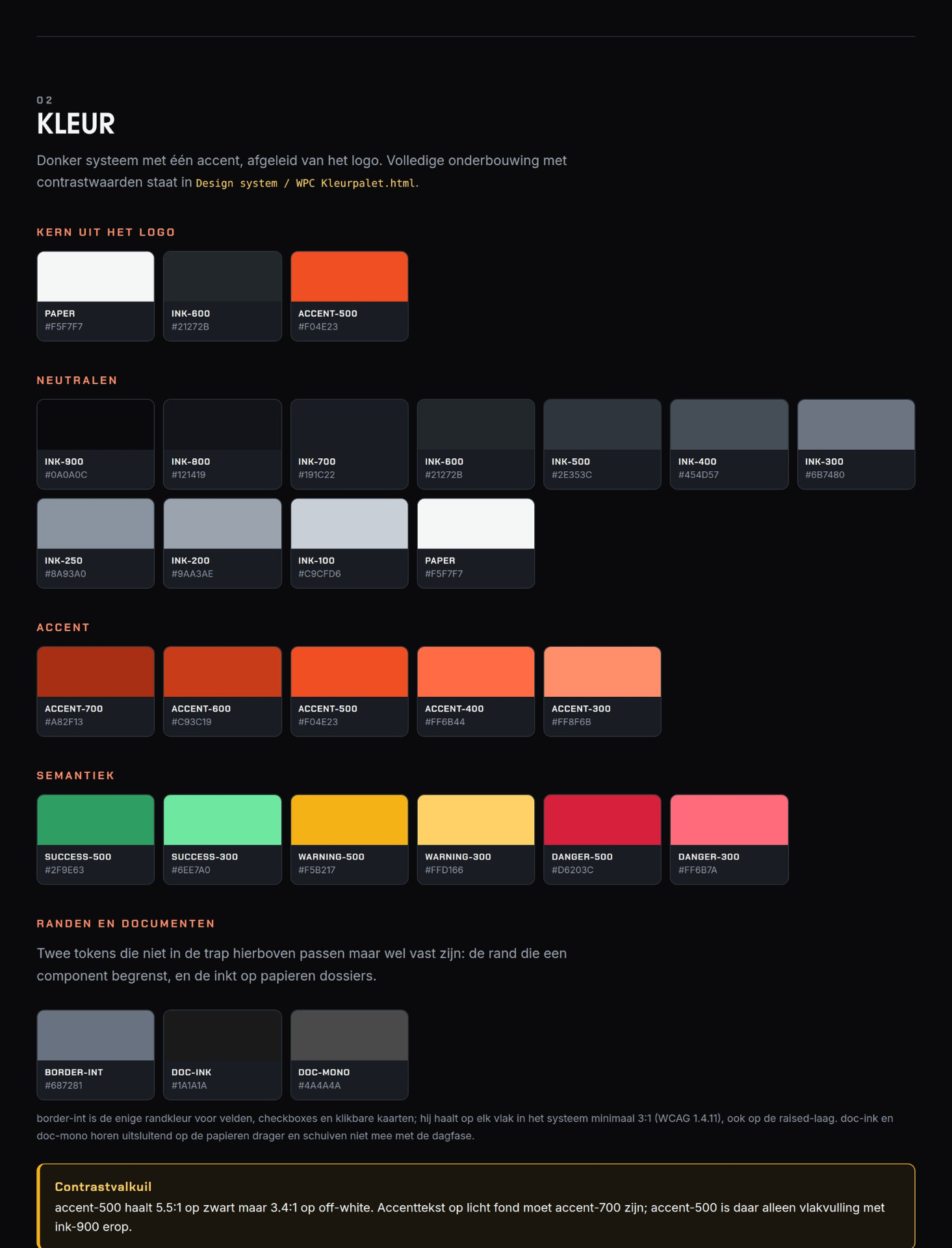Choose the WARNING-300 swatch
This screenshot has width=952, height=1248.
click(476, 840)
